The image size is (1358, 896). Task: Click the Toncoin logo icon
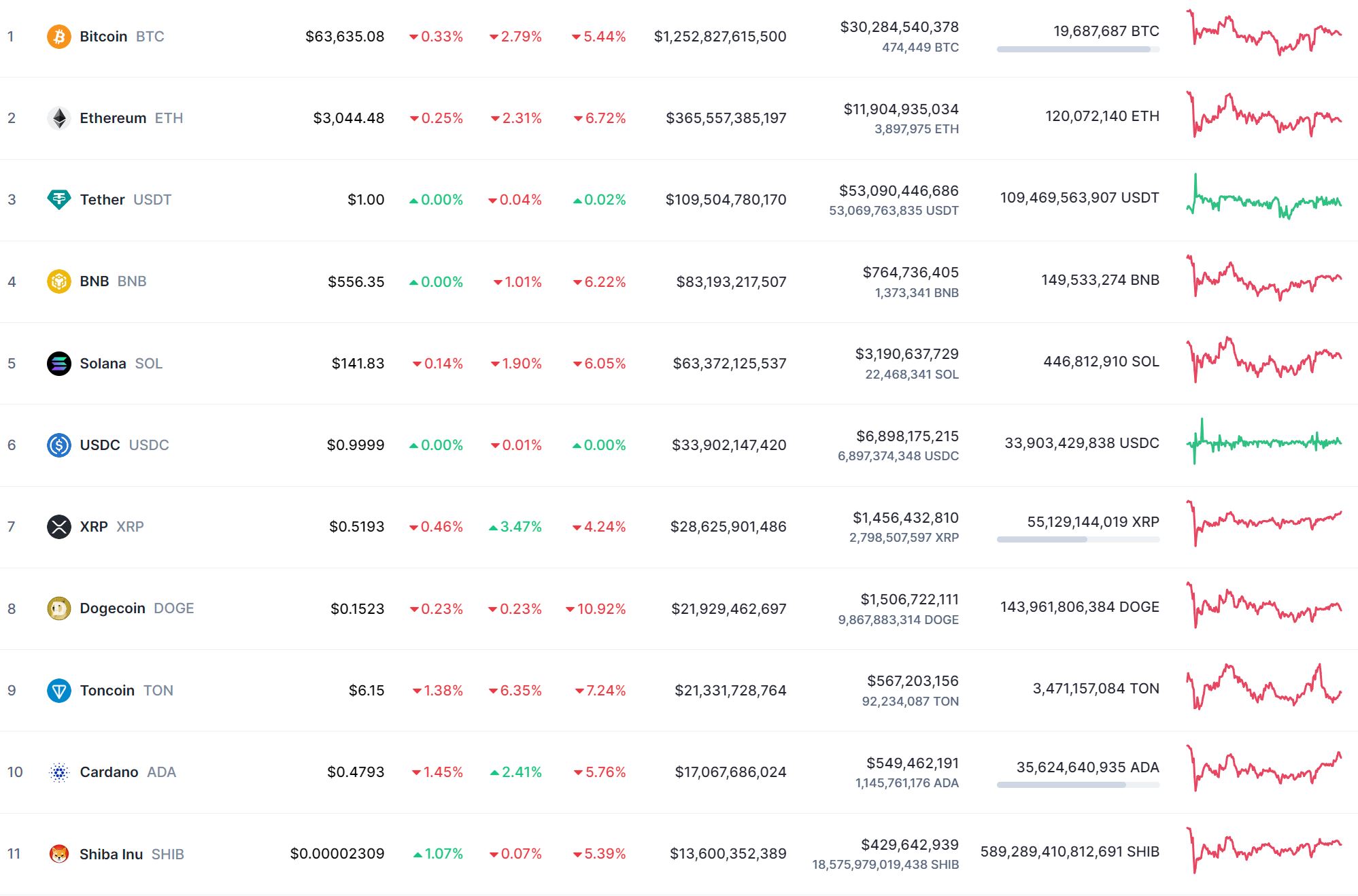tap(59, 691)
